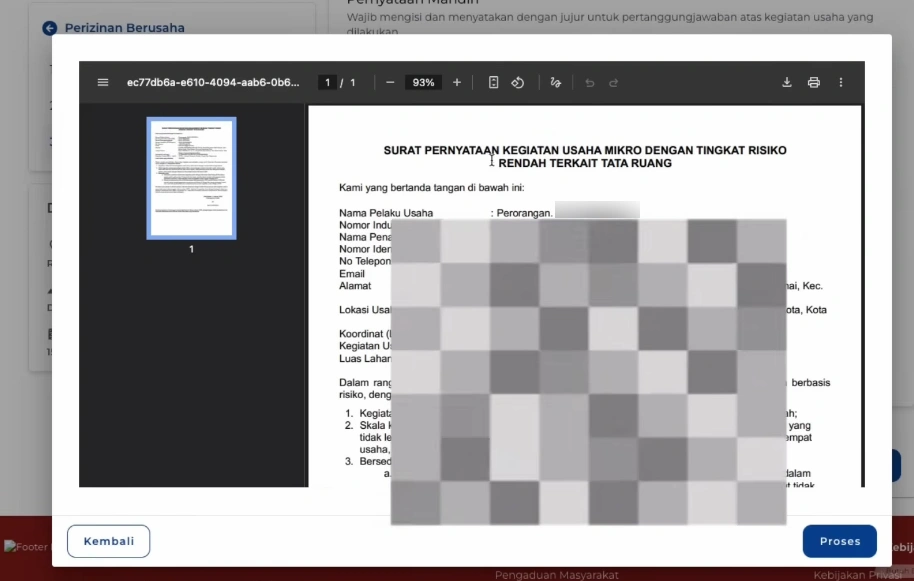Click the page number input field
914x581 pixels.
(327, 83)
